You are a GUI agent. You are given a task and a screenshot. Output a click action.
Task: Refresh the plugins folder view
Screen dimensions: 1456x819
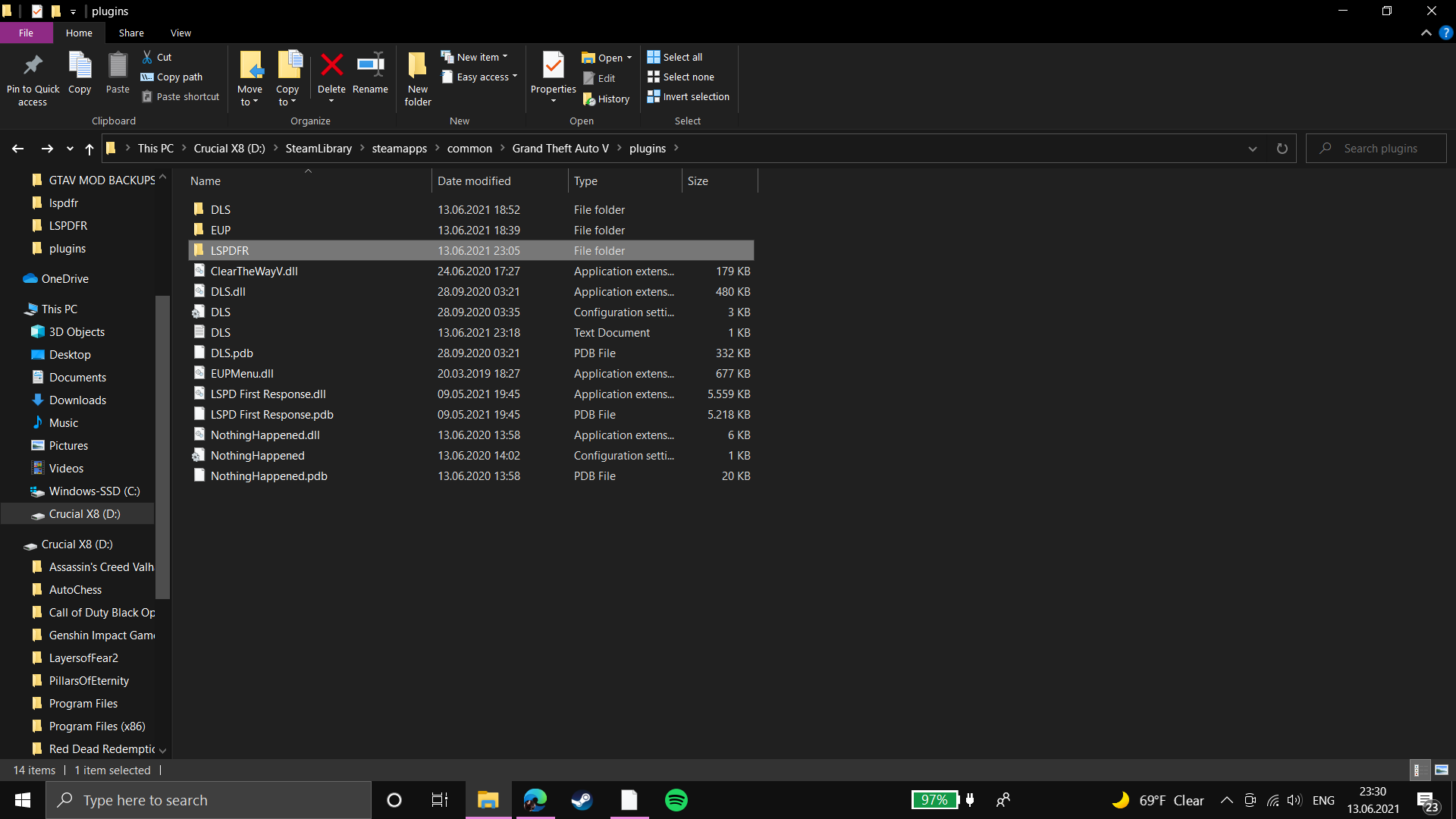[1282, 149]
